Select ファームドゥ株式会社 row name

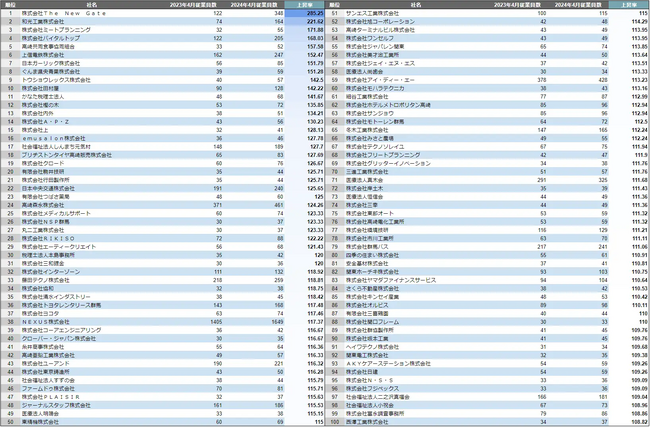[x=48, y=389]
